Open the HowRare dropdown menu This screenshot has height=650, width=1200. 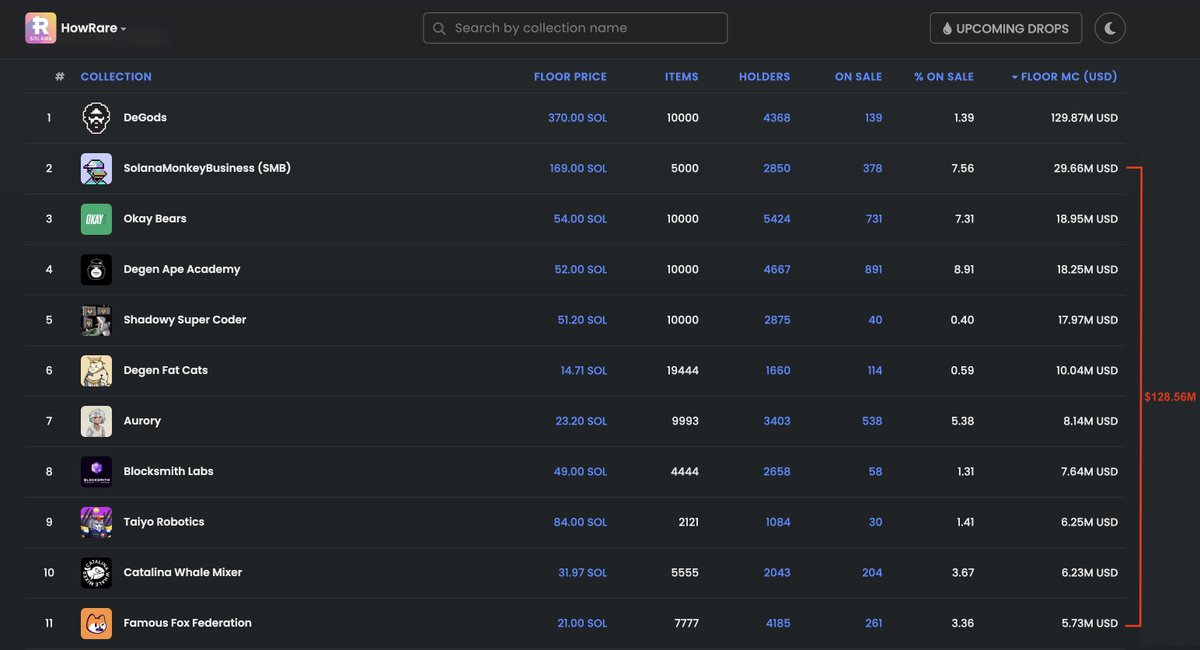coord(93,28)
